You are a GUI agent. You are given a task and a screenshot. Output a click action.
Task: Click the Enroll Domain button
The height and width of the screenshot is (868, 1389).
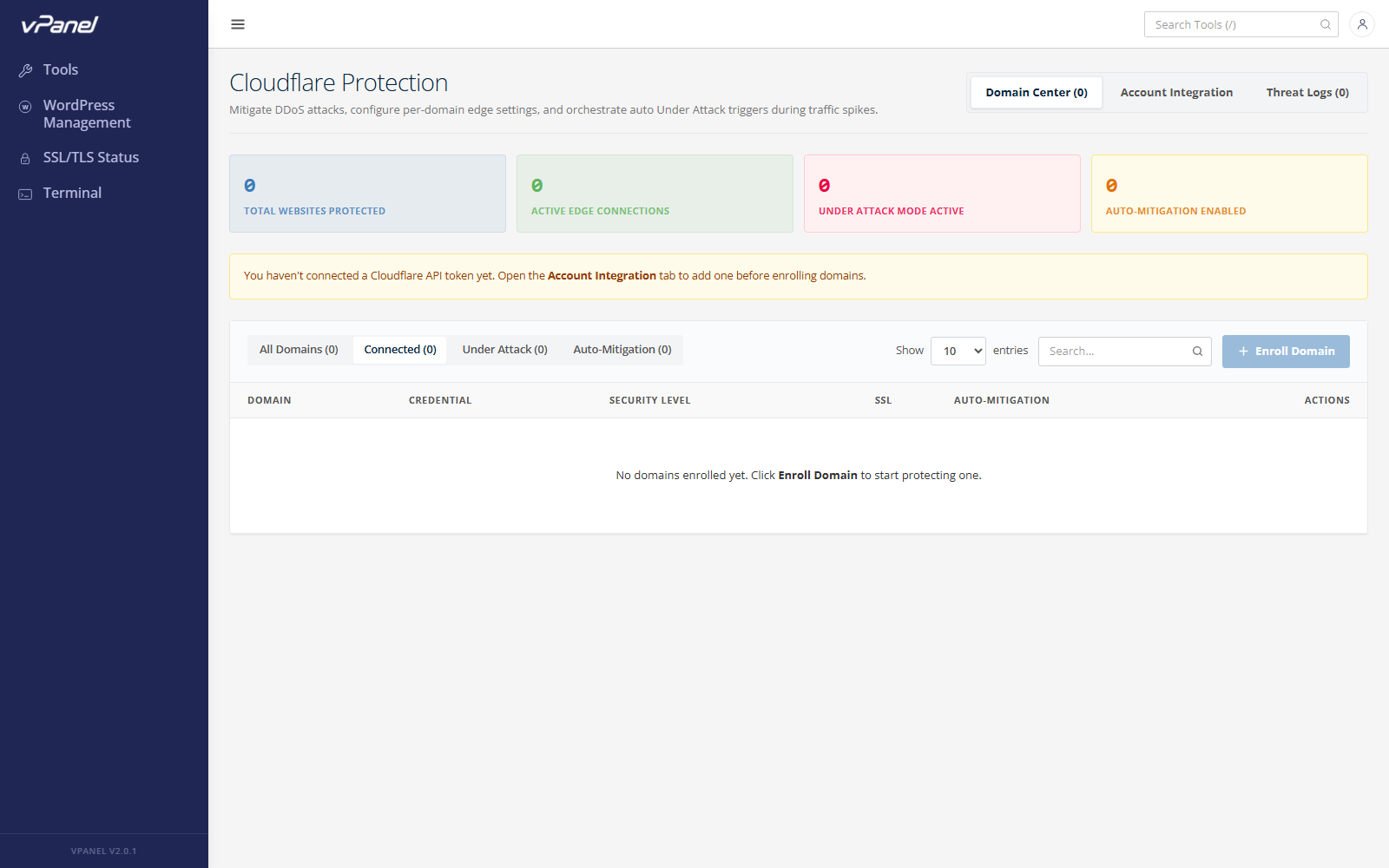point(1286,352)
